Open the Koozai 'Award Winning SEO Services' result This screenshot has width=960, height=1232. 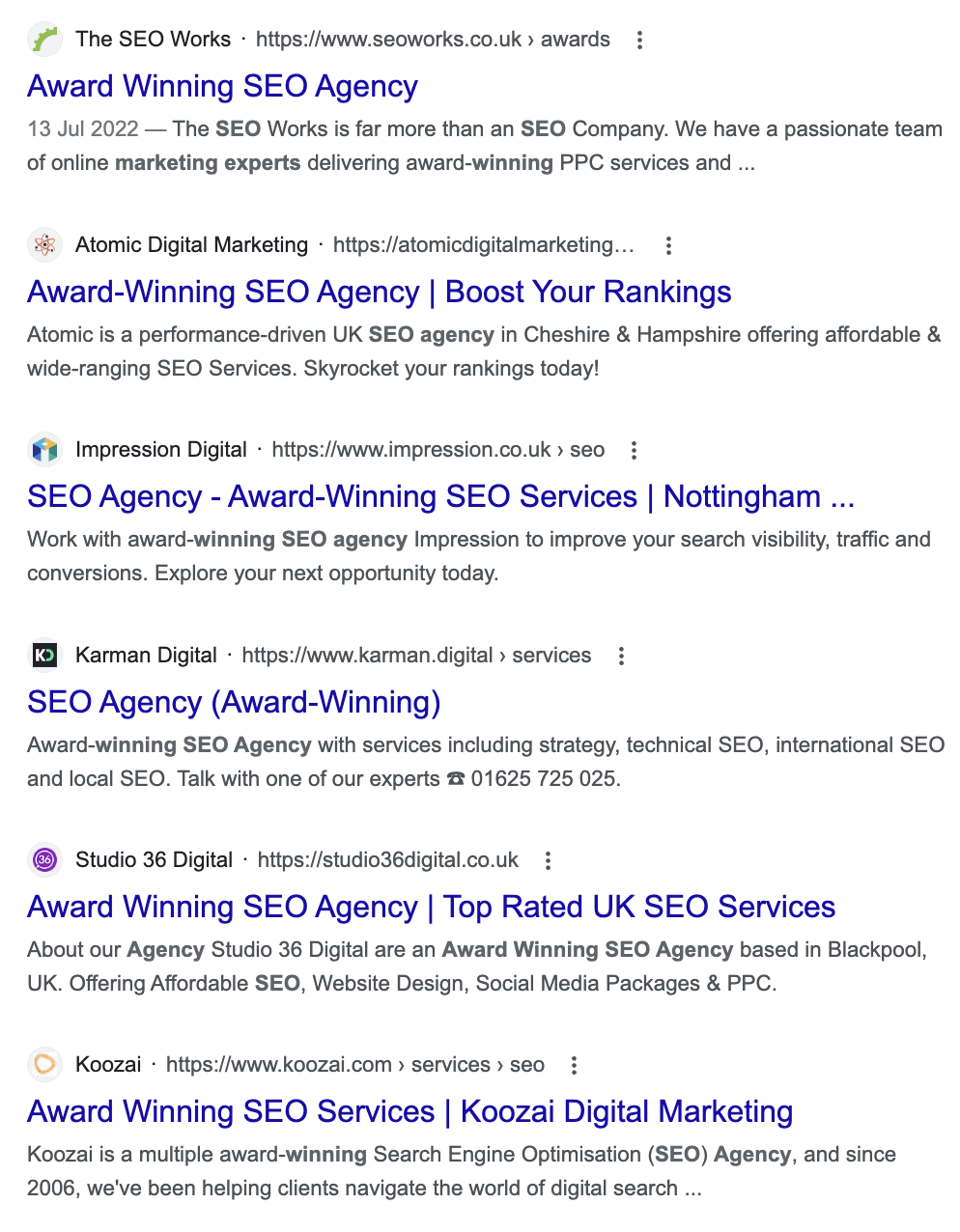click(x=409, y=1111)
